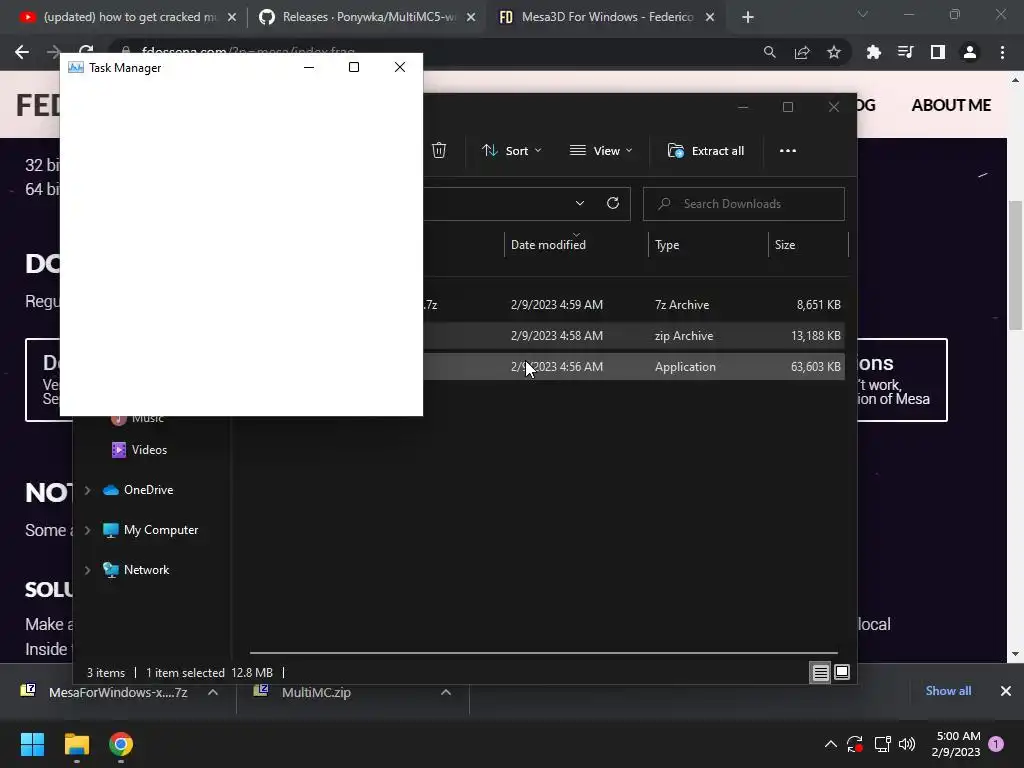Open Chrome's tab search chevron
This screenshot has height=768, width=1024.
pyautogui.click(x=863, y=14)
